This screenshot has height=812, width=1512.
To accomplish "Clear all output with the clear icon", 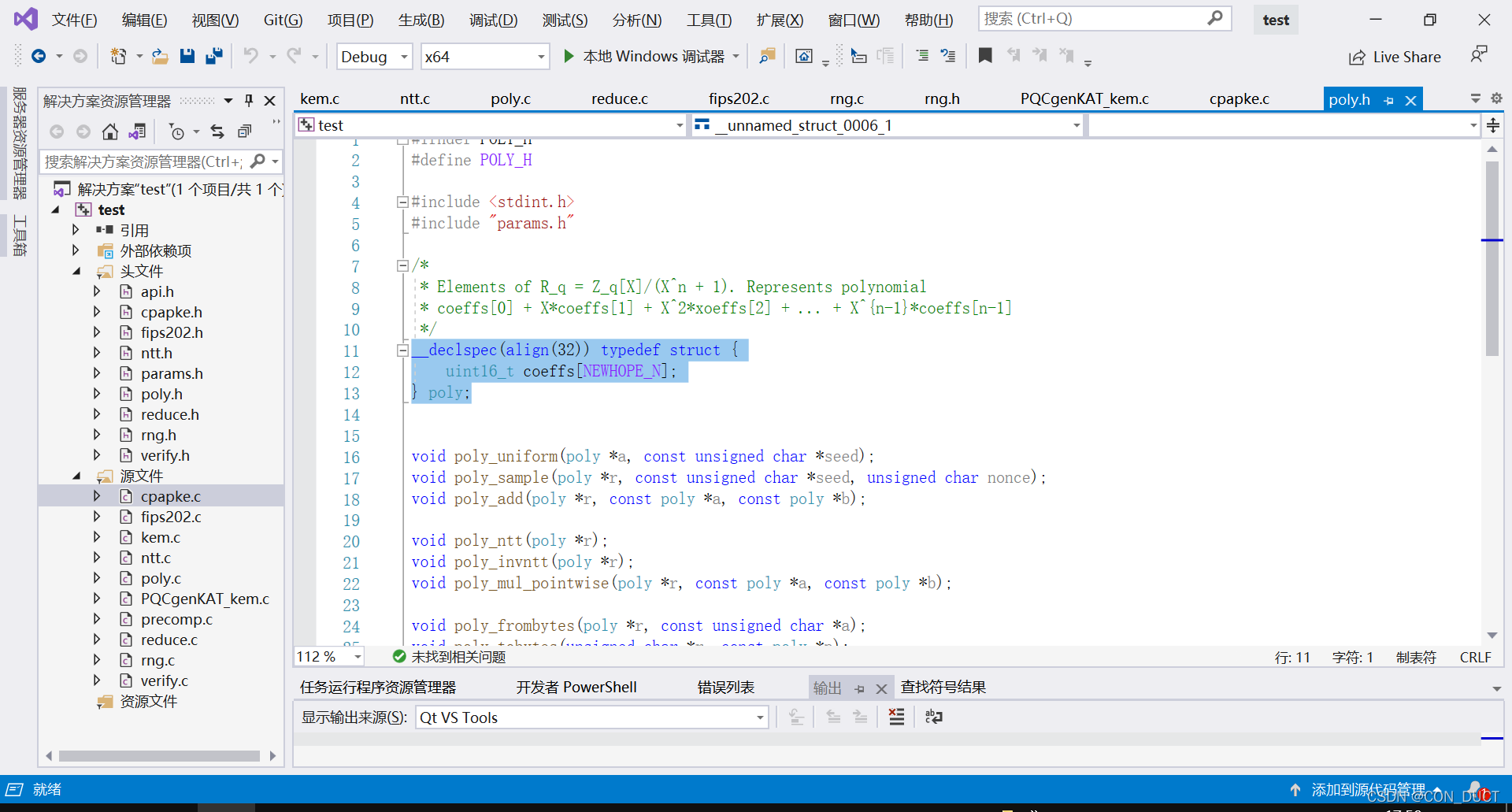I will click(896, 717).
